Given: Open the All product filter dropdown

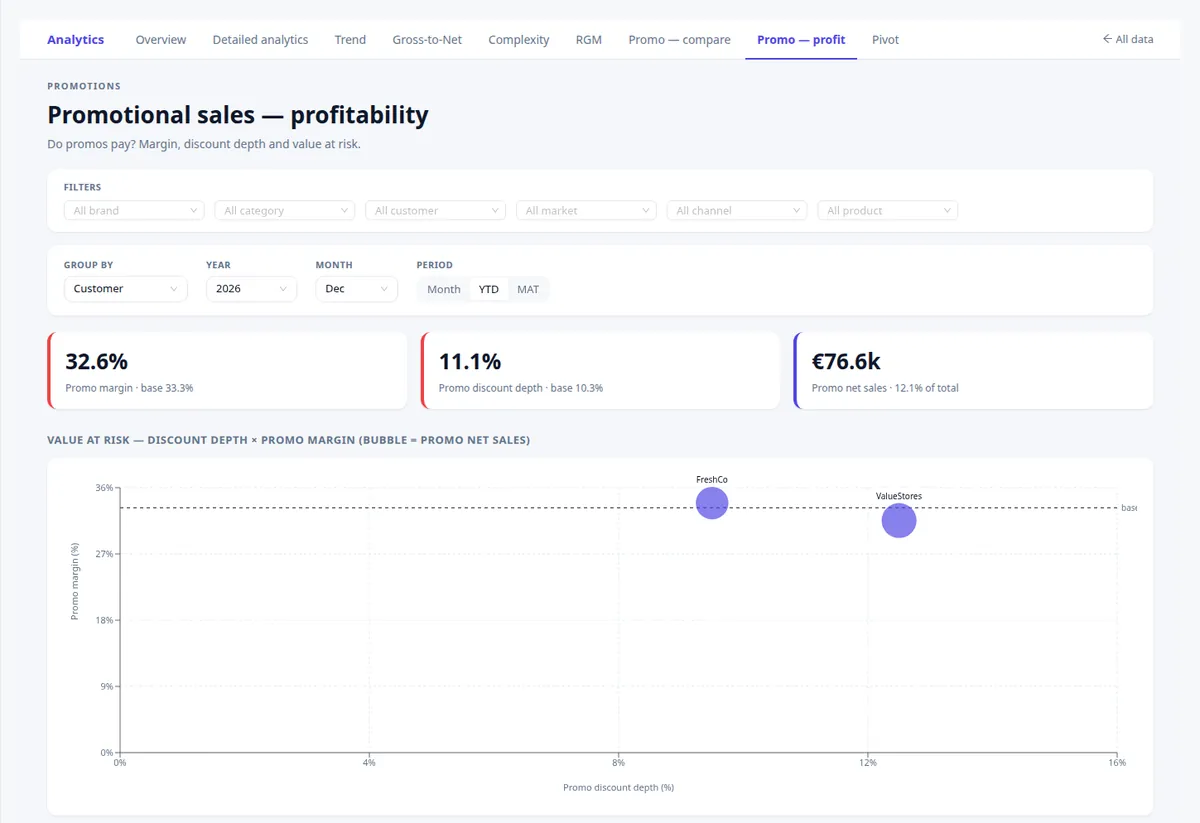Looking at the screenshot, I should 888,211.
